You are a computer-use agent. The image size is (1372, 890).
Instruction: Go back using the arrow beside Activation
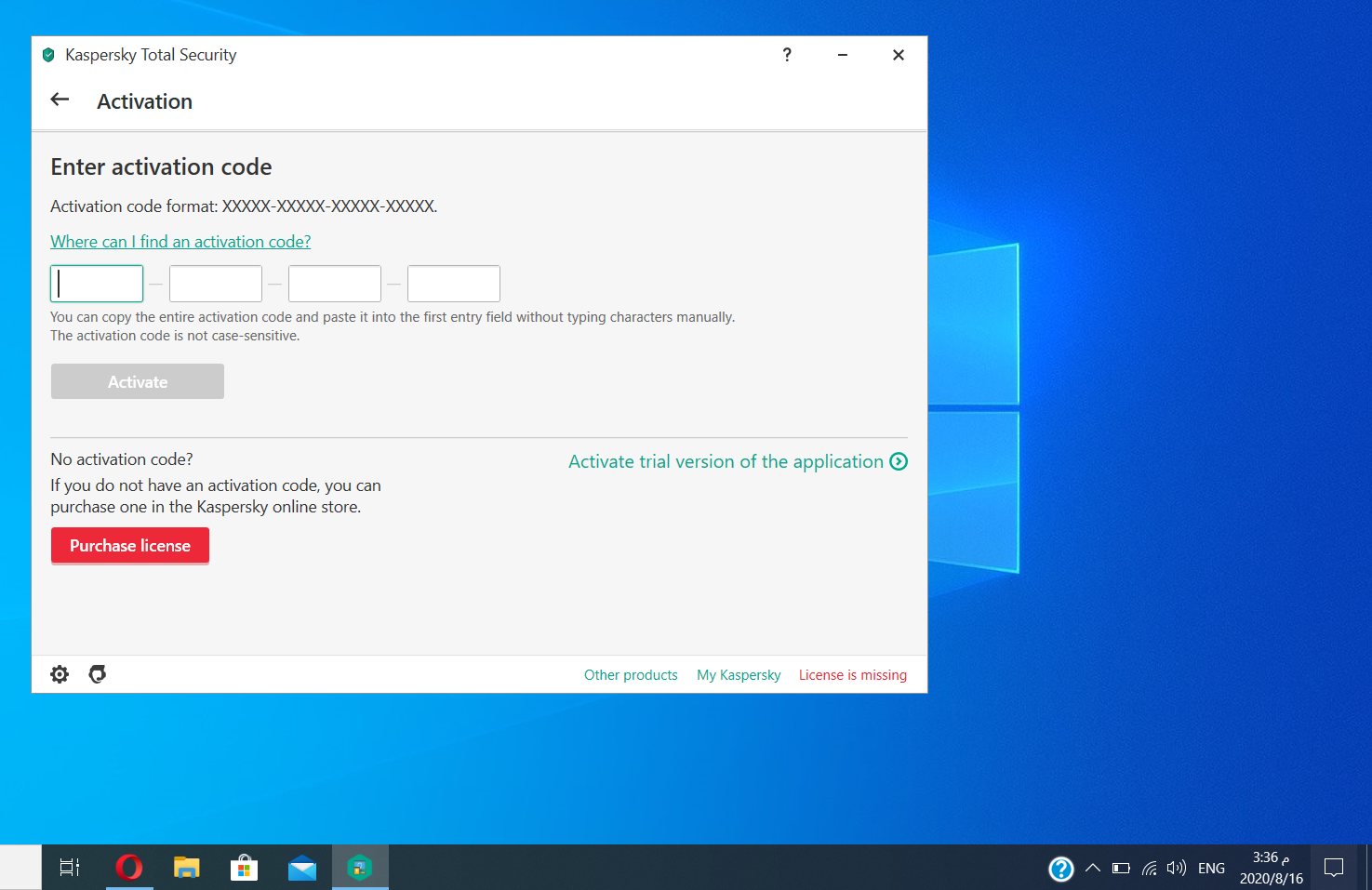(60, 100)
